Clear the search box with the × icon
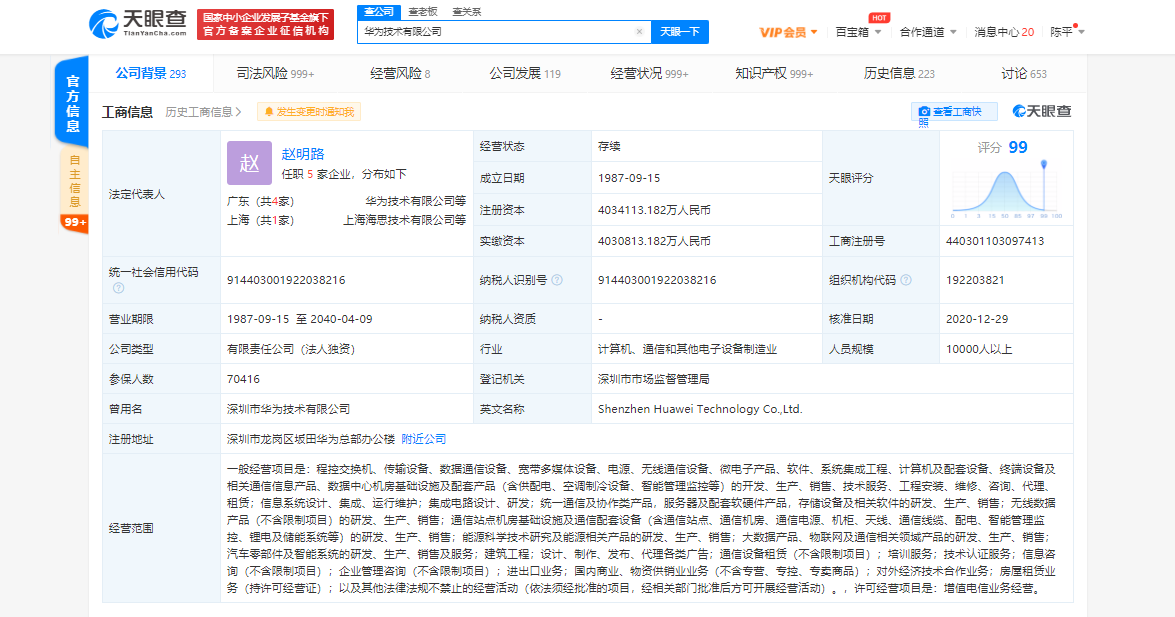Screen dimensions: 1175x617 (x=639, y=31)
